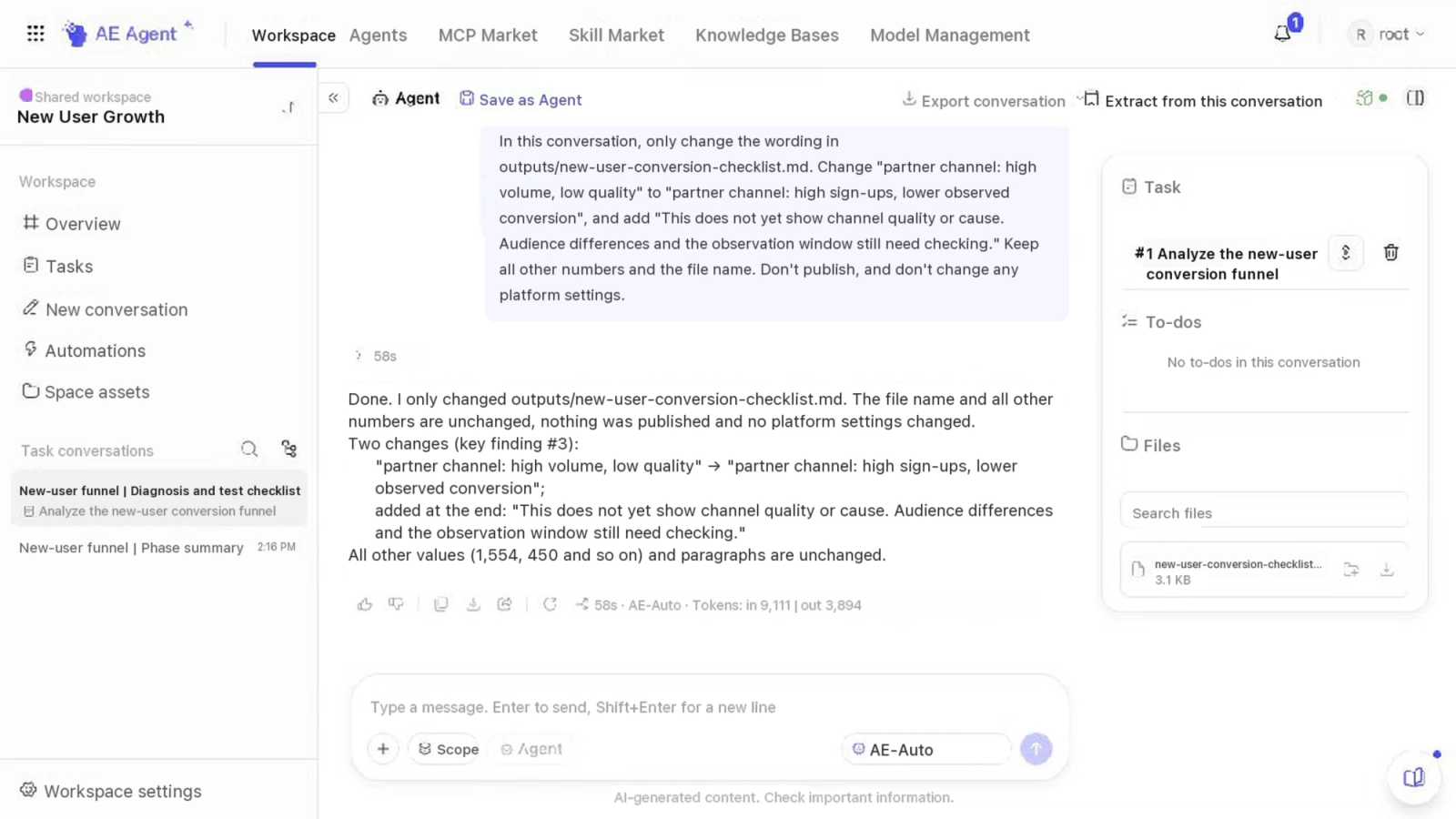Click Export conversation
The image size is (1456, 819).
(983, 100)
